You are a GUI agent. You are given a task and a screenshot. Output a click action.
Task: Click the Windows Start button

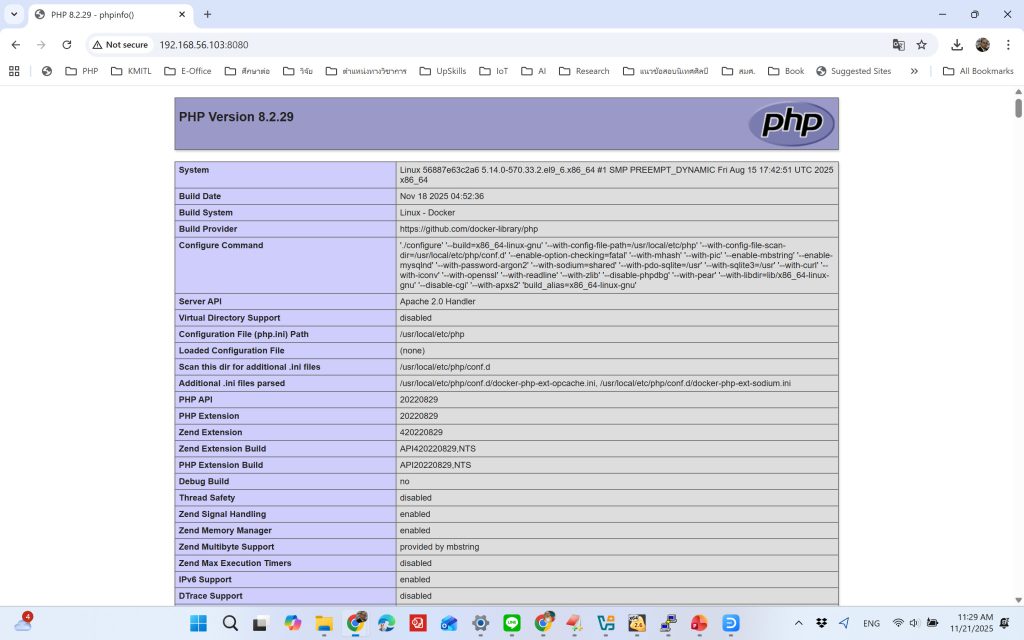click(198, 623)
